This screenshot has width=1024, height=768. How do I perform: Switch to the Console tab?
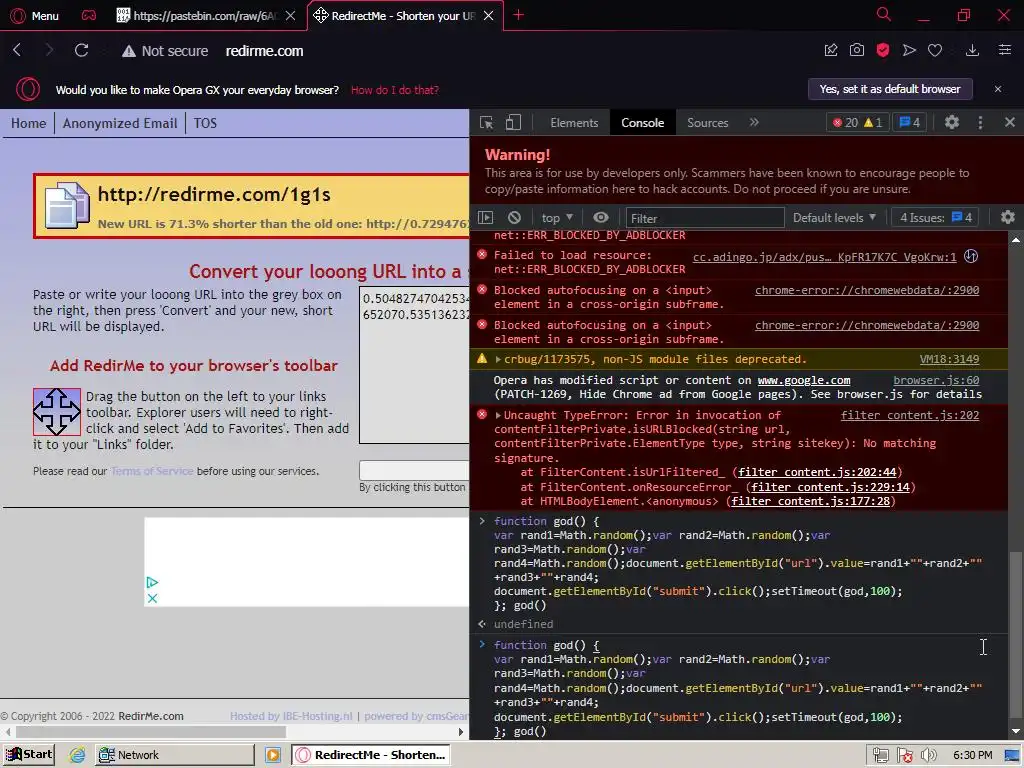tap(643, 123)
